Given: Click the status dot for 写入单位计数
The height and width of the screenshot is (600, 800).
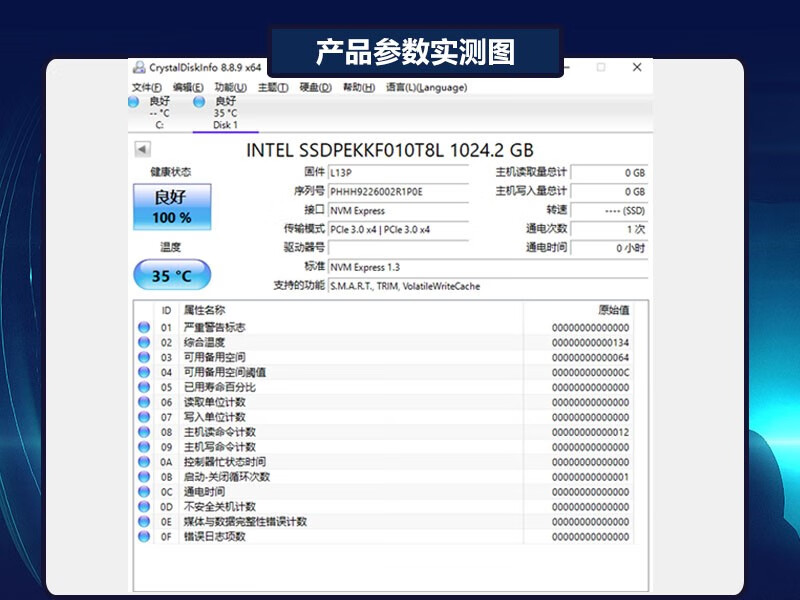Looking at the screenshot, I should click(x=144, y=417).
